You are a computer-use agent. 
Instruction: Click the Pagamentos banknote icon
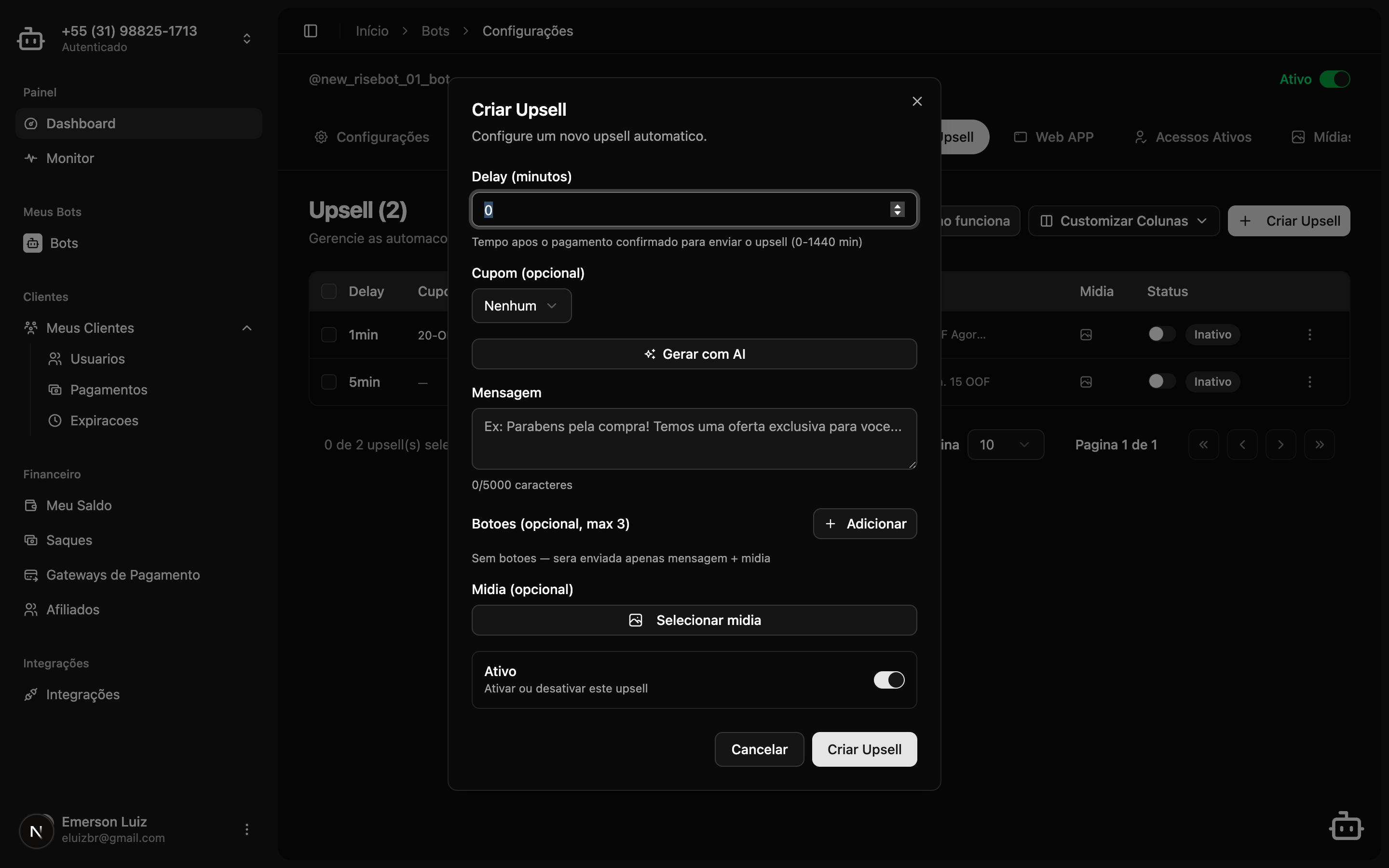(x=55, y=390)
